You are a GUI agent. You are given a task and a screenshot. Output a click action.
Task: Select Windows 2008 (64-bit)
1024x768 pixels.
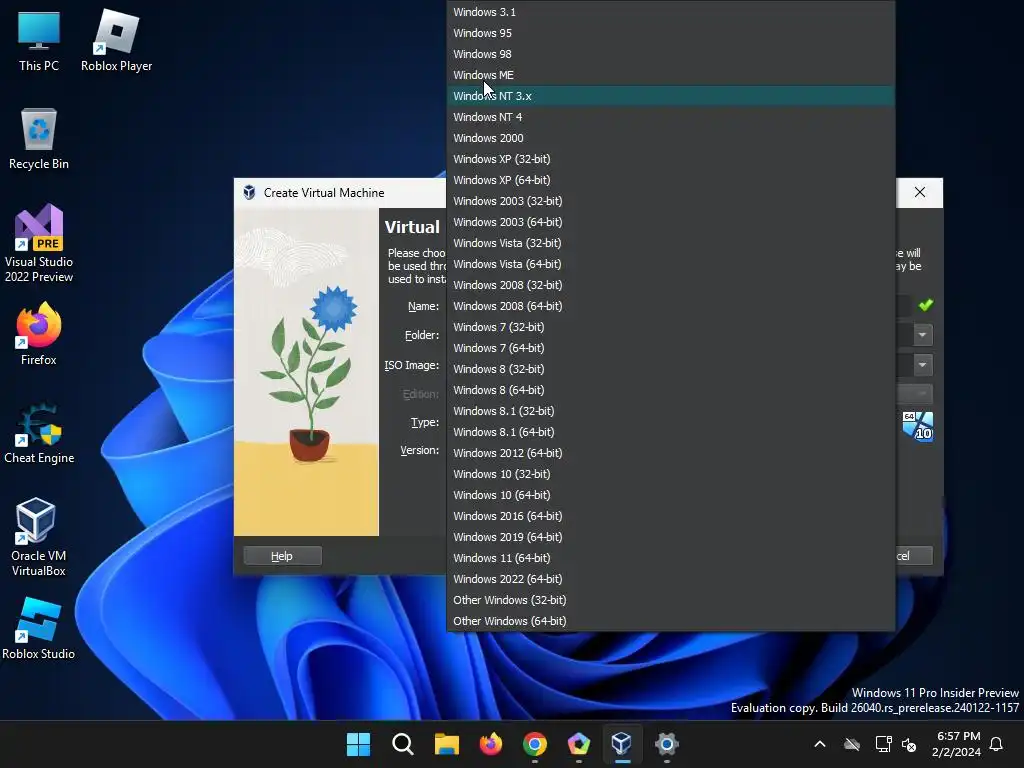(x=671, y=306)
